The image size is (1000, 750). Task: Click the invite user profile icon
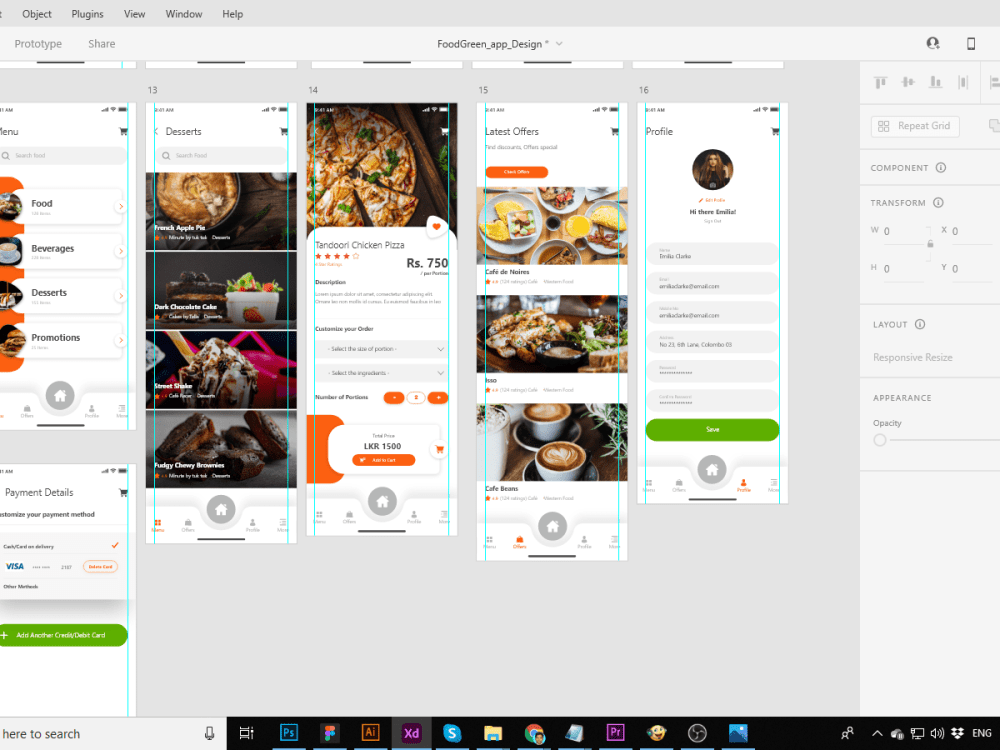tap(933, 43)
